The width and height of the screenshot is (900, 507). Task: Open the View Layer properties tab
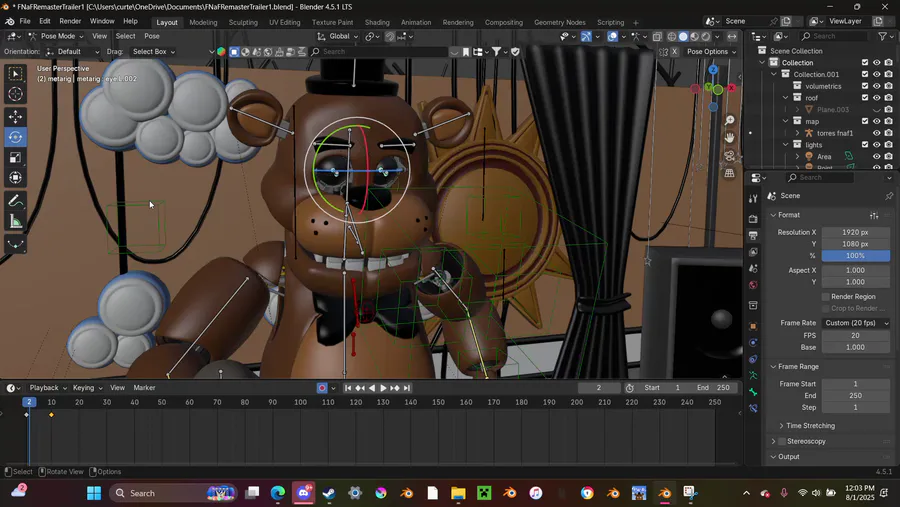[753, 252]
